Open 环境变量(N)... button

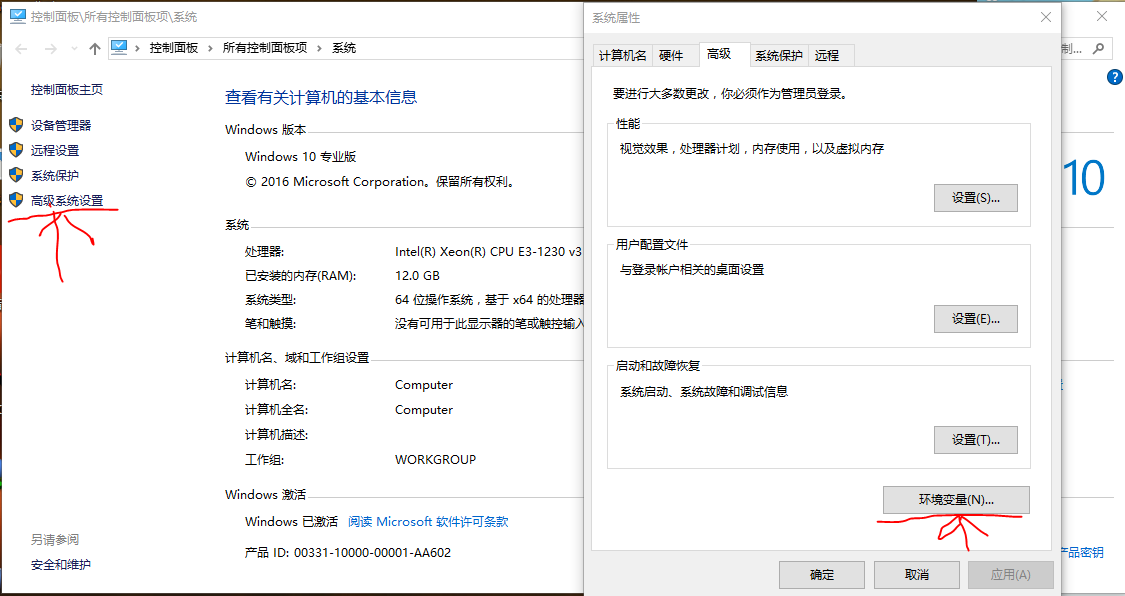956,500
